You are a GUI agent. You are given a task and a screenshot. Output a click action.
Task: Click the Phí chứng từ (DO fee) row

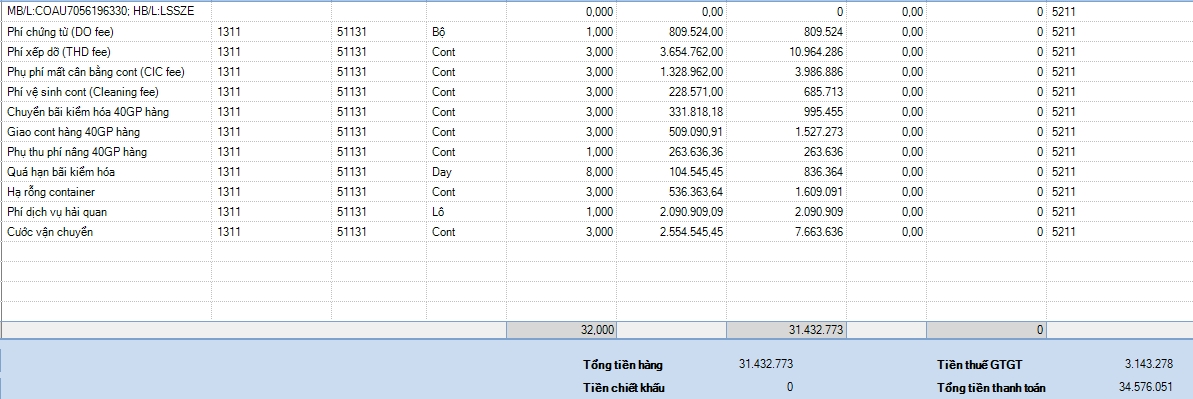(x=596, y=32)
